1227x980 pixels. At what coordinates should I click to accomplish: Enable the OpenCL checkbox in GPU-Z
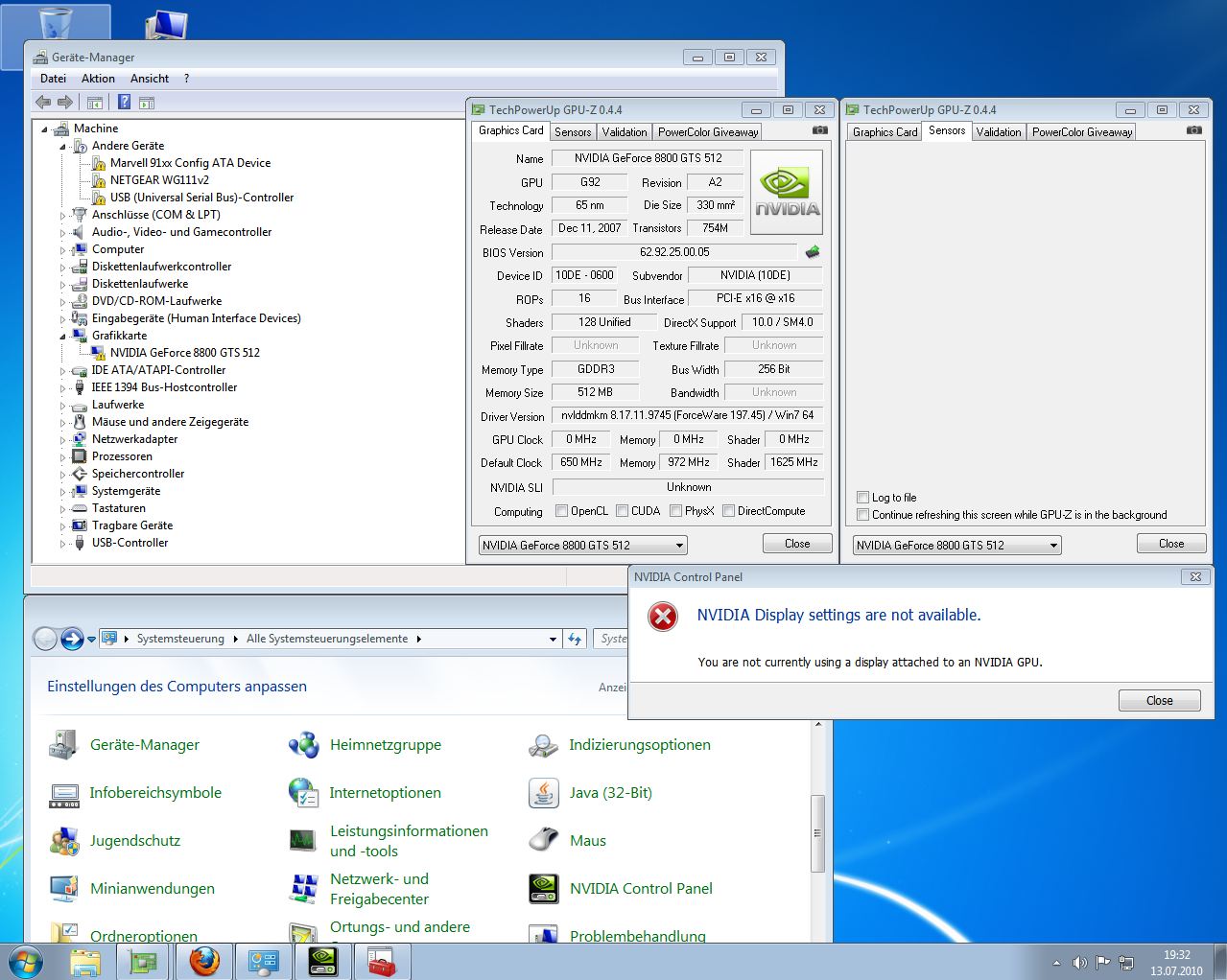(562, 511)
